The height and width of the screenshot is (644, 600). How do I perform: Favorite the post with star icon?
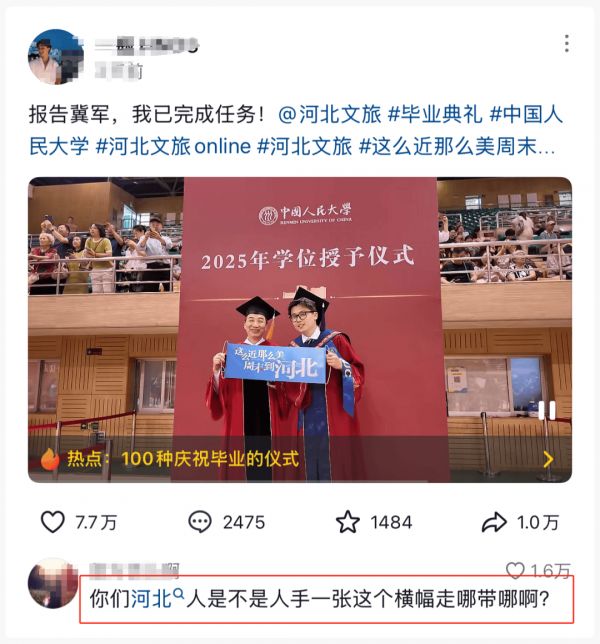[x=347, y=522]
